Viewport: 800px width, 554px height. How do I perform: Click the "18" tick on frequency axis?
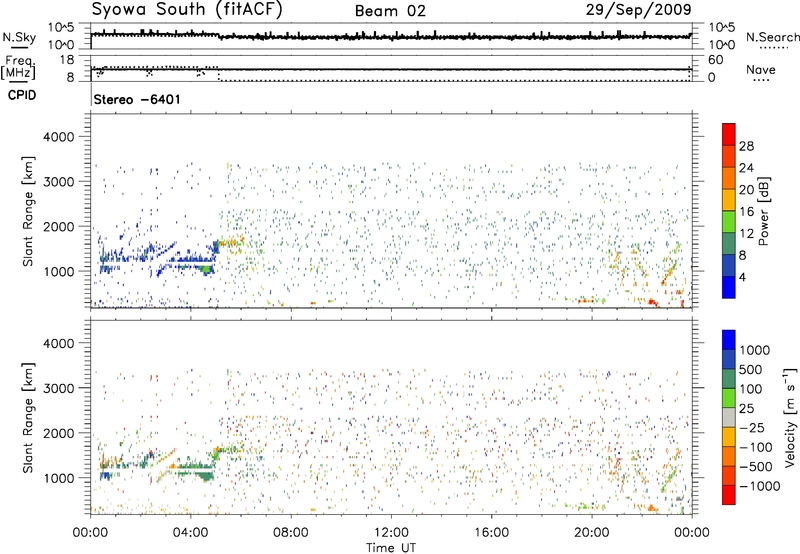67,60
